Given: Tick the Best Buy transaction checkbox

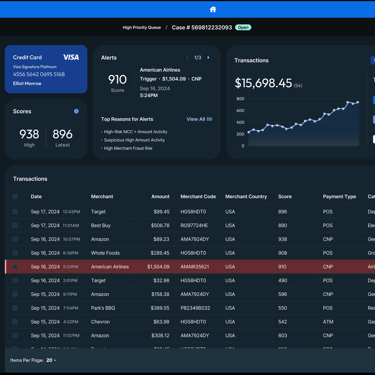Looking at the screenshot, I should coord(15,226).
